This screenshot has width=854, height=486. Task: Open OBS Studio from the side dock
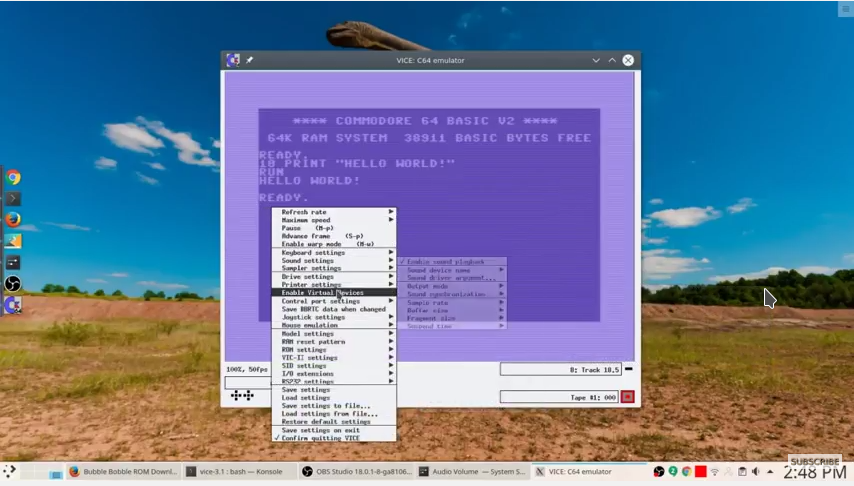coord(13,283)
